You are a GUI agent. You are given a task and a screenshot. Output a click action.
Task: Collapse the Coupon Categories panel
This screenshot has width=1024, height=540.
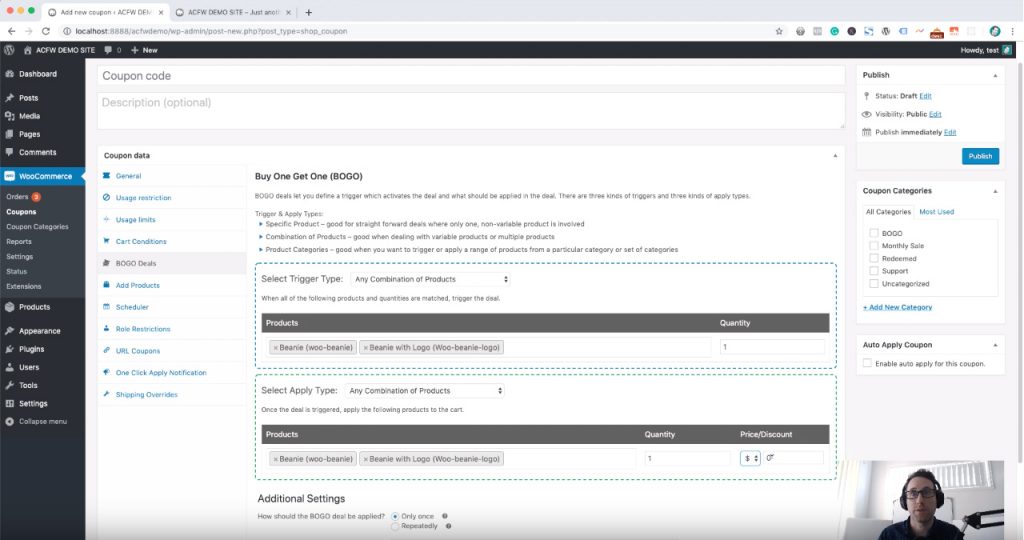click(x=995, y=191)
